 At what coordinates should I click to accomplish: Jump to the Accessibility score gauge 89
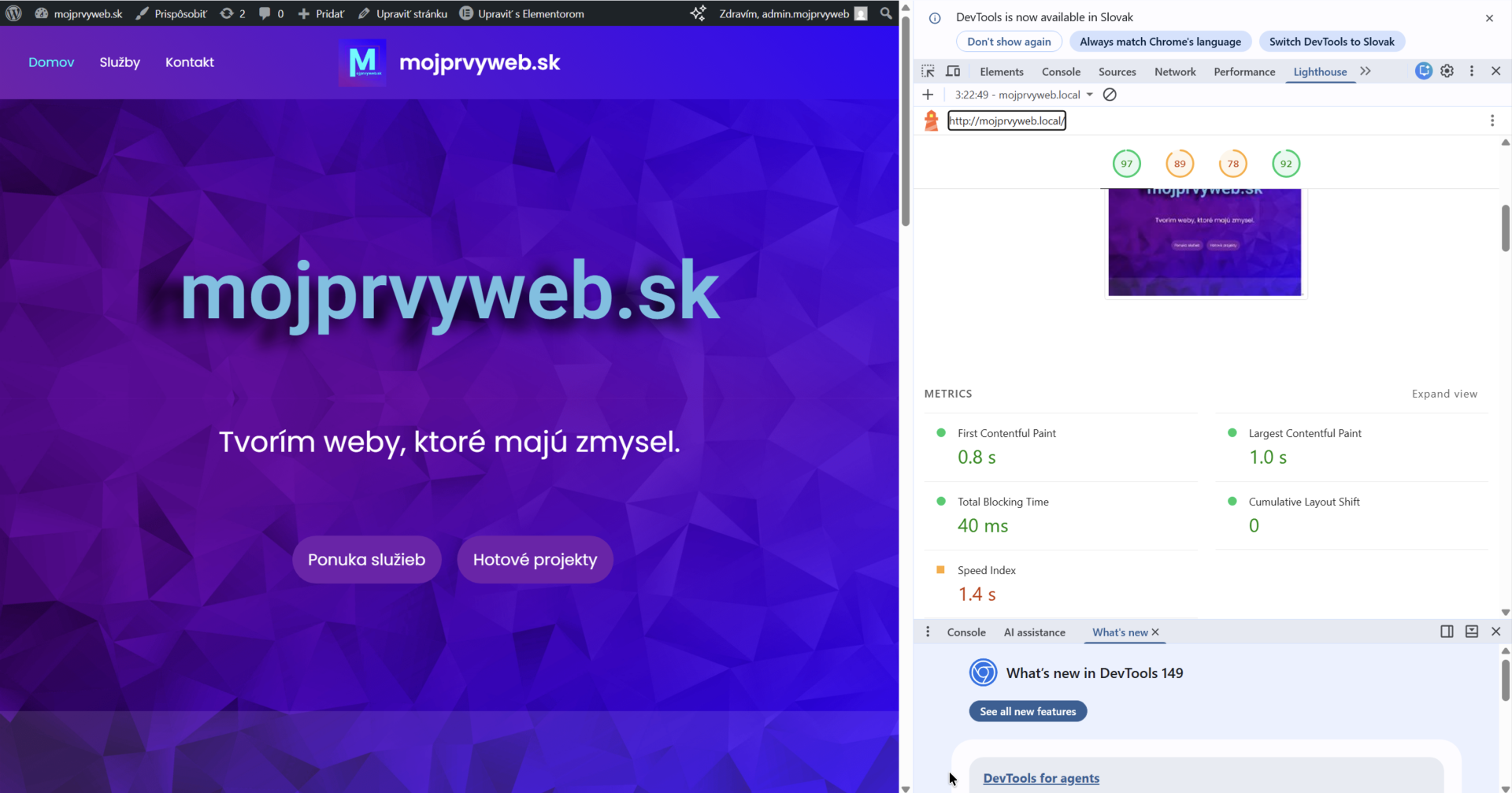[x=1180, y=164]
